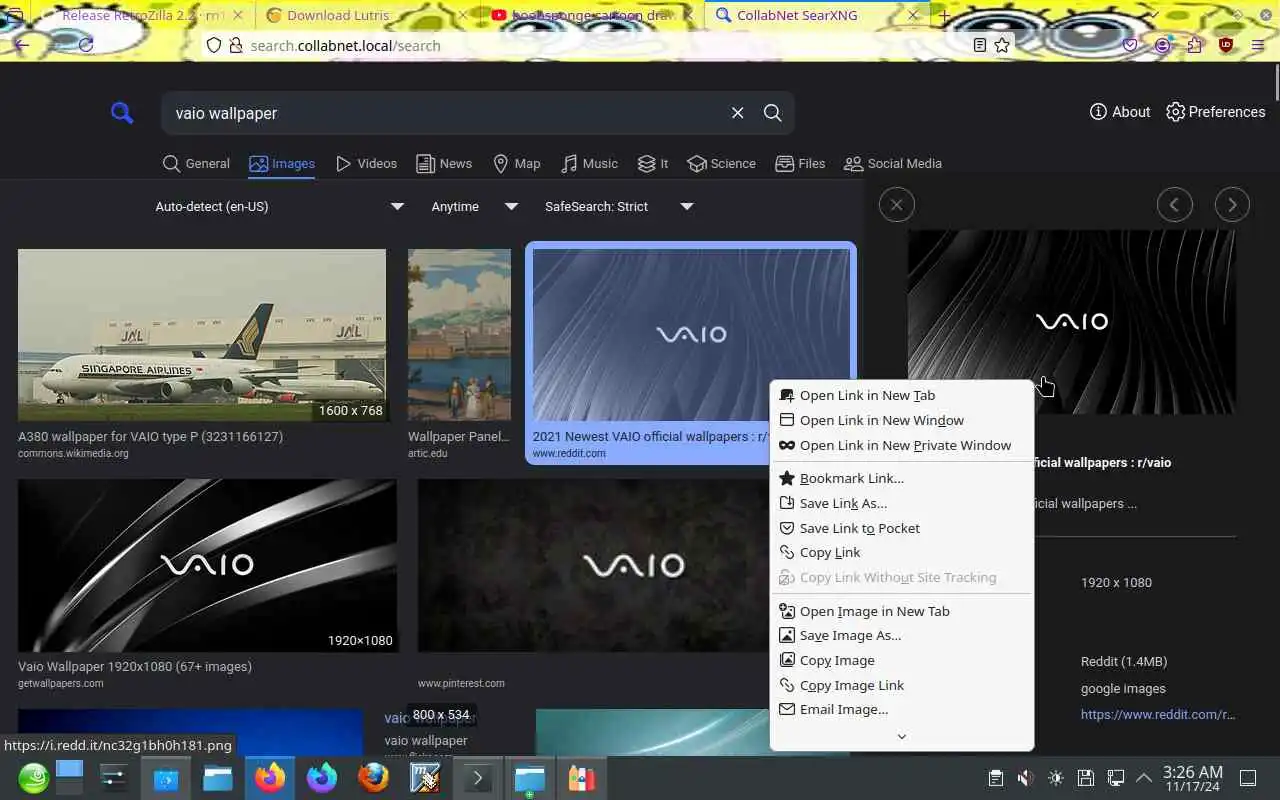Open the SafeSearch: Strict dropdown
The height and width of the screenshot is (800, 1280).
618,206
